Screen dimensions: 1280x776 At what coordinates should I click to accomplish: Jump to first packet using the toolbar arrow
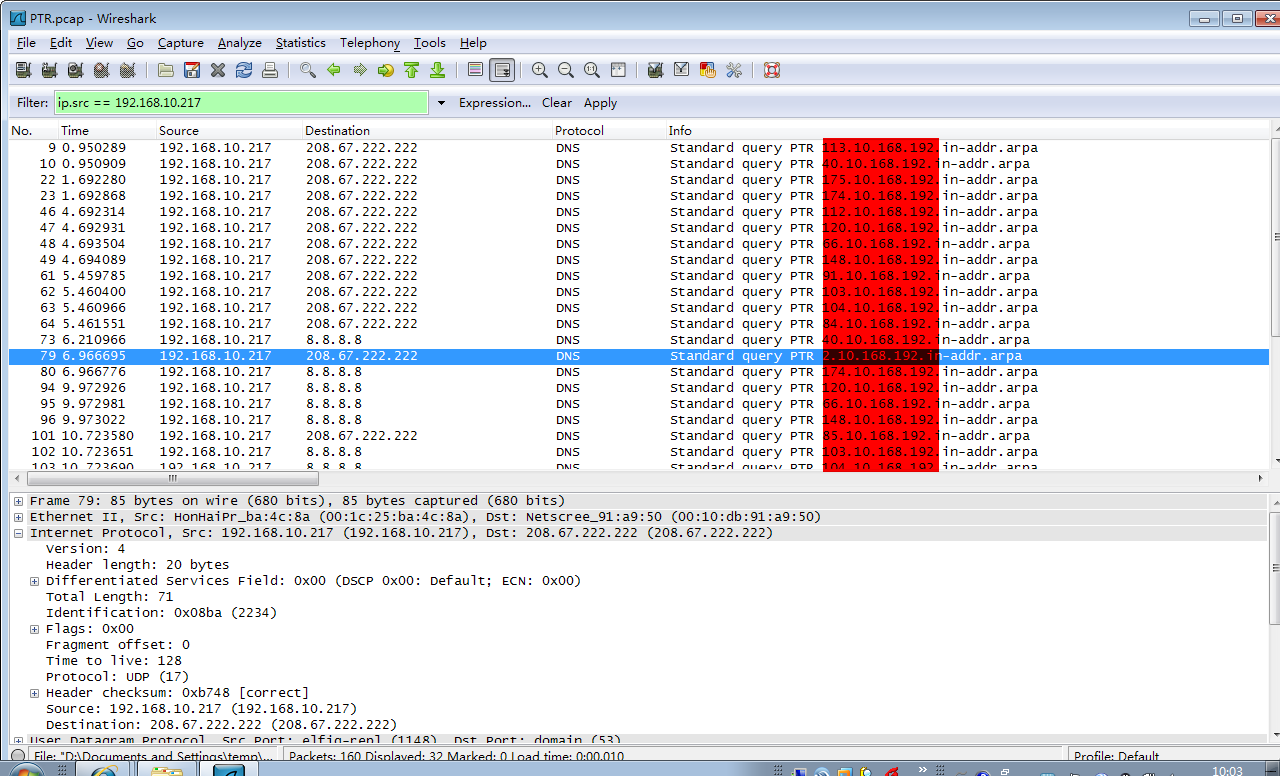coord(411,70)
